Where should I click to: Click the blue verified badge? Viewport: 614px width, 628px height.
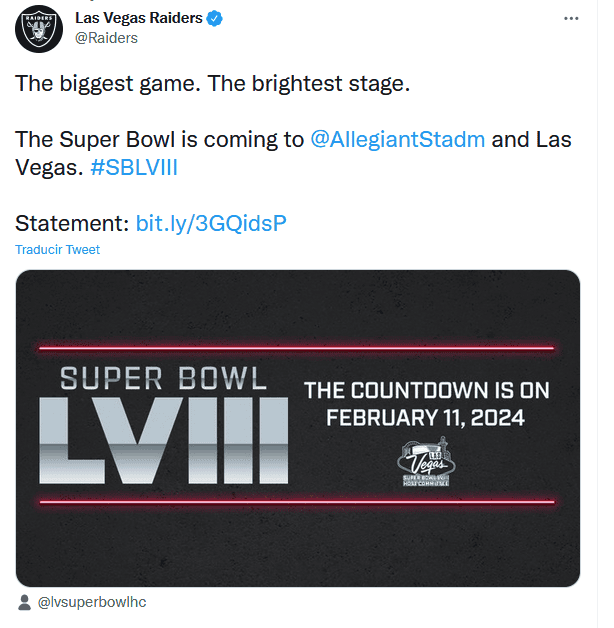pyautogui.click(x=214, y=18)
